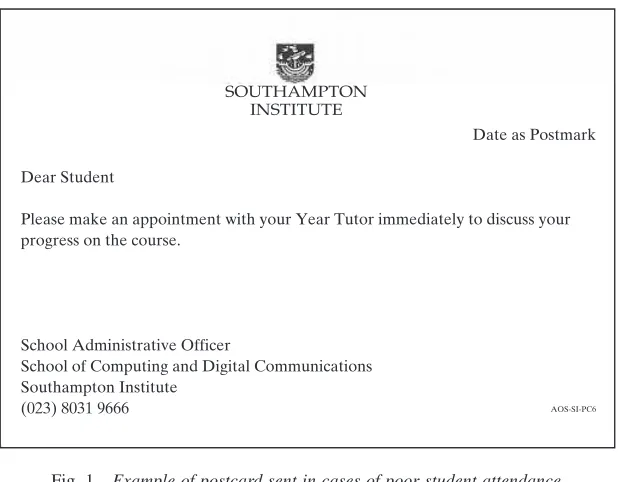Screen dimensions: 618x482
Task: Click the word Officer in signature
Action: point(205,345)
